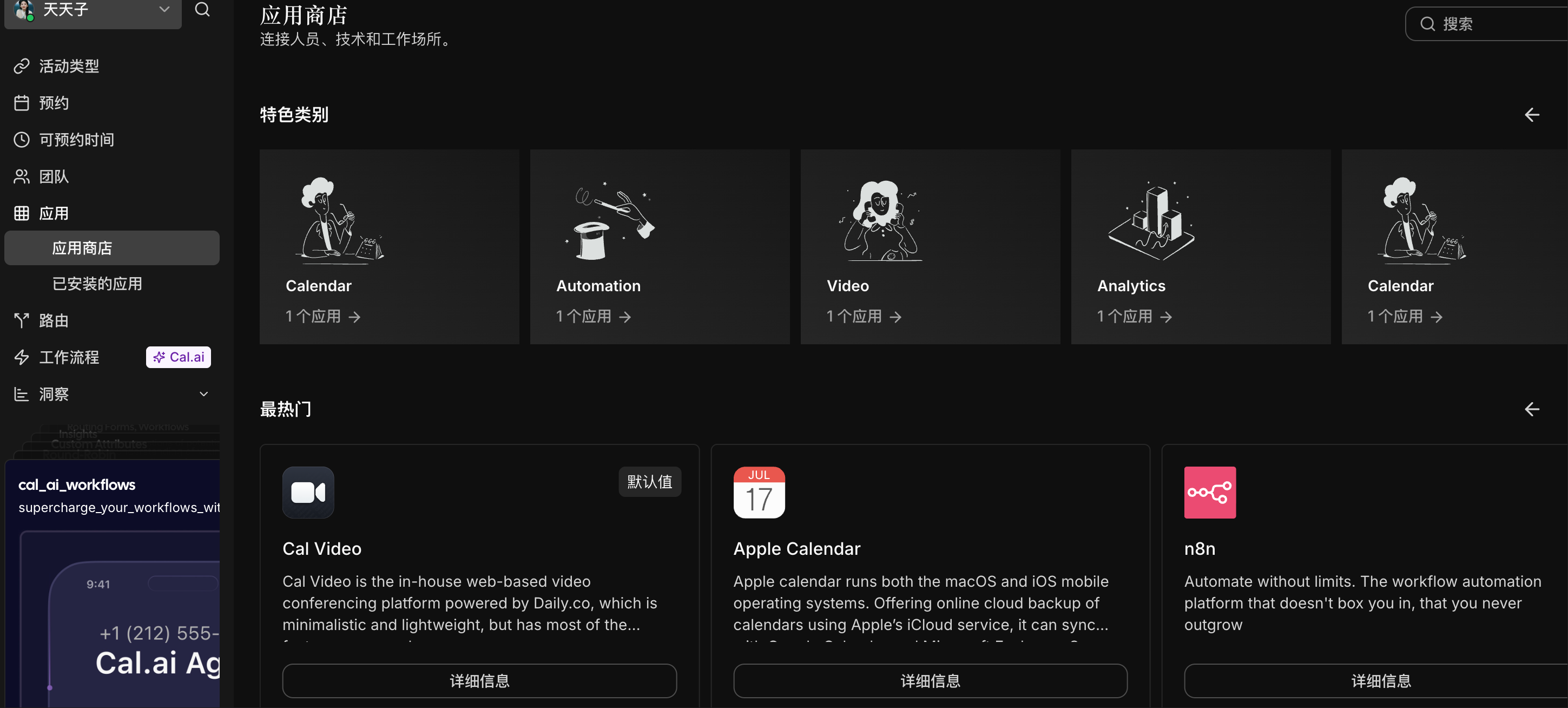Image resolution: width=1568 pixels, height=708 pixels.
Task: Open the Video category card
Action: [930, 246]
